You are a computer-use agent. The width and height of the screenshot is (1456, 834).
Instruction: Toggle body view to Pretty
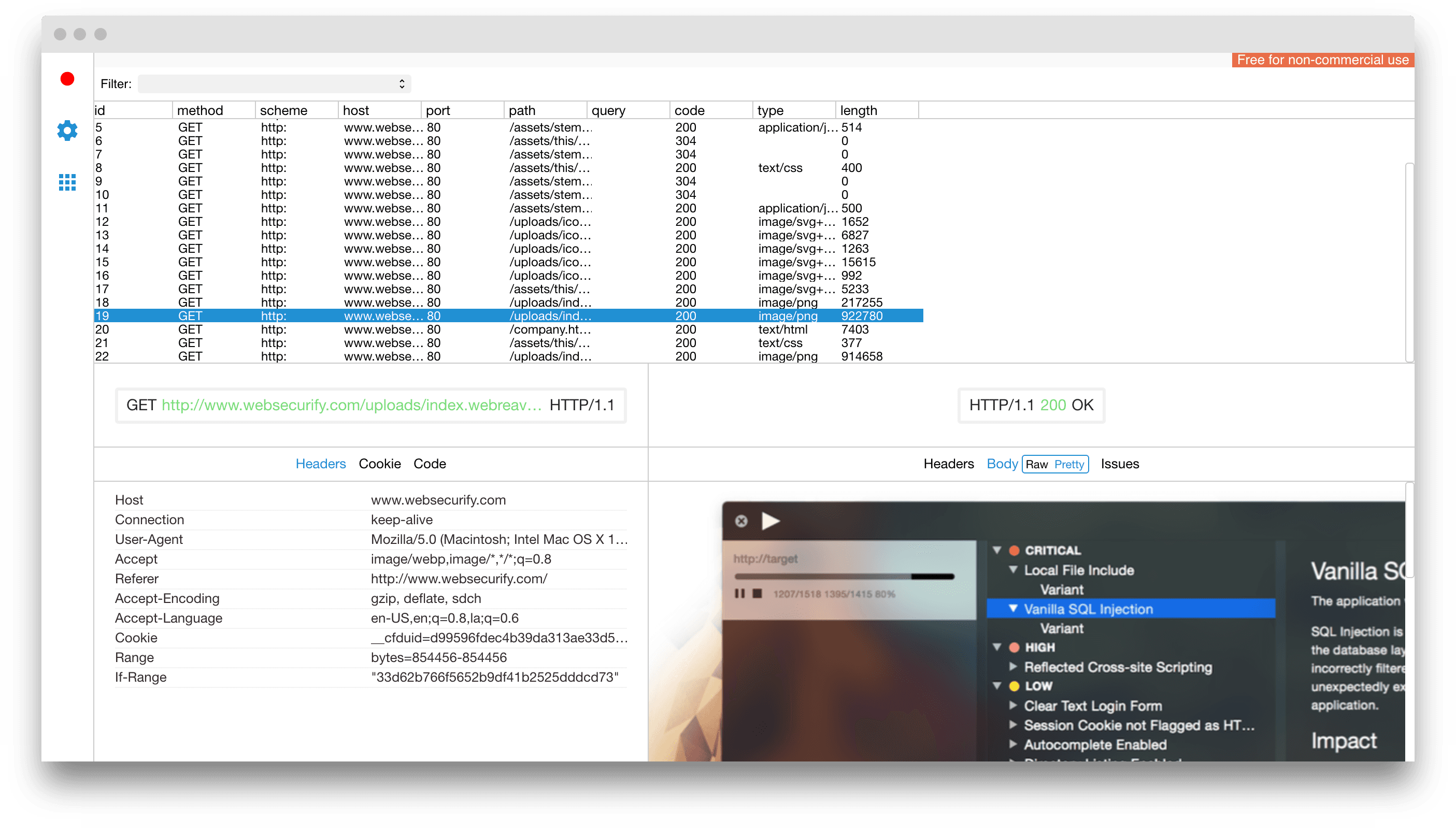tap(1069, 465)
